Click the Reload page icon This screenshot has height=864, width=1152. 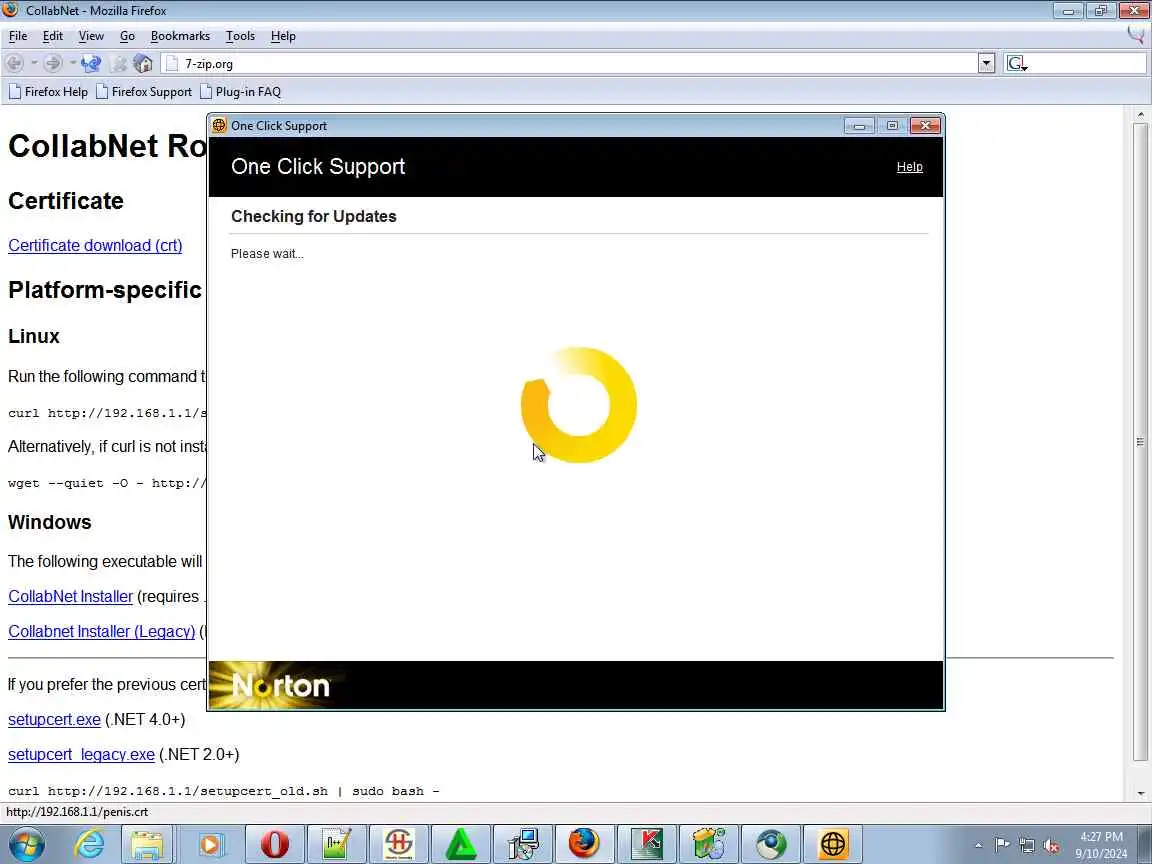click(91, 63)
